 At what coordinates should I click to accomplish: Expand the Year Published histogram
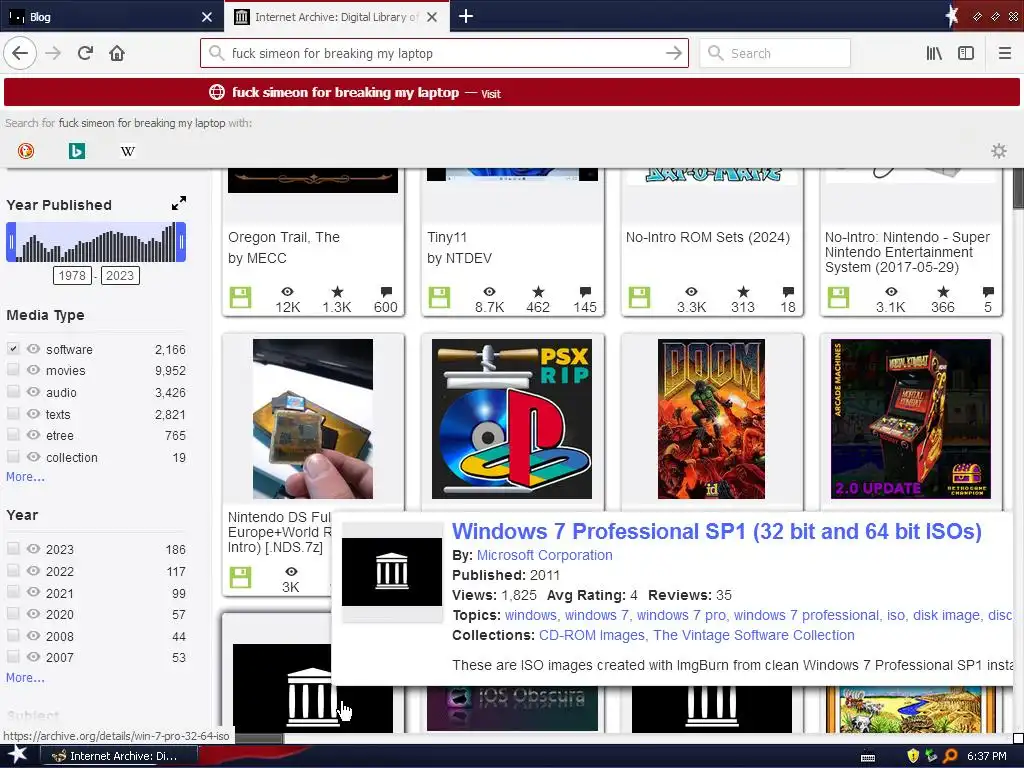[178, 204]
